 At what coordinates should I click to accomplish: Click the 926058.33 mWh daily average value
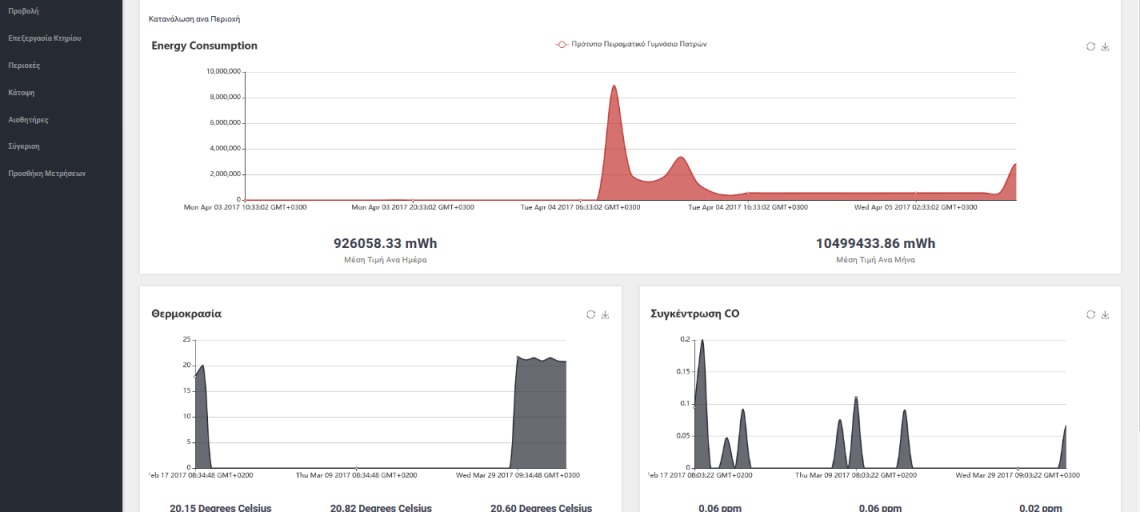[385, 243]
